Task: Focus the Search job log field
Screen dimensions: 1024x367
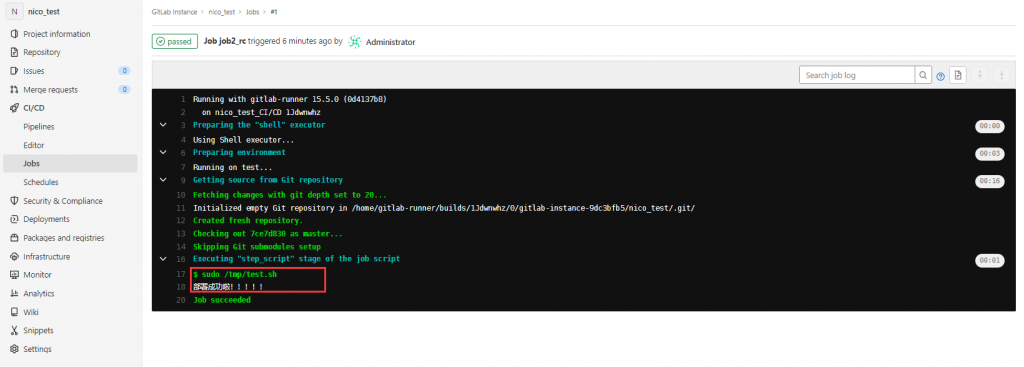Action: point(857,75)
